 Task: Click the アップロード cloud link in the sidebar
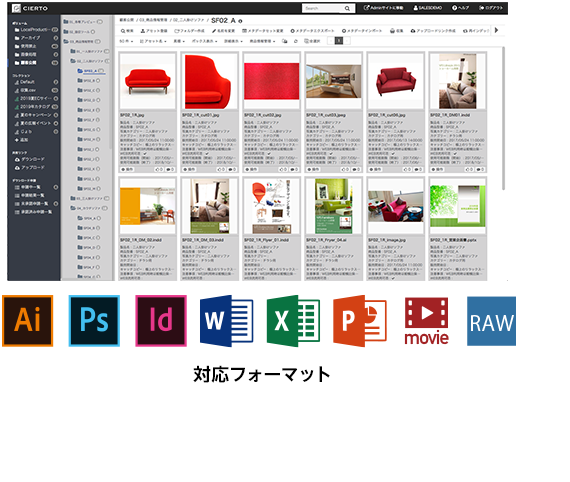(30, 168)
